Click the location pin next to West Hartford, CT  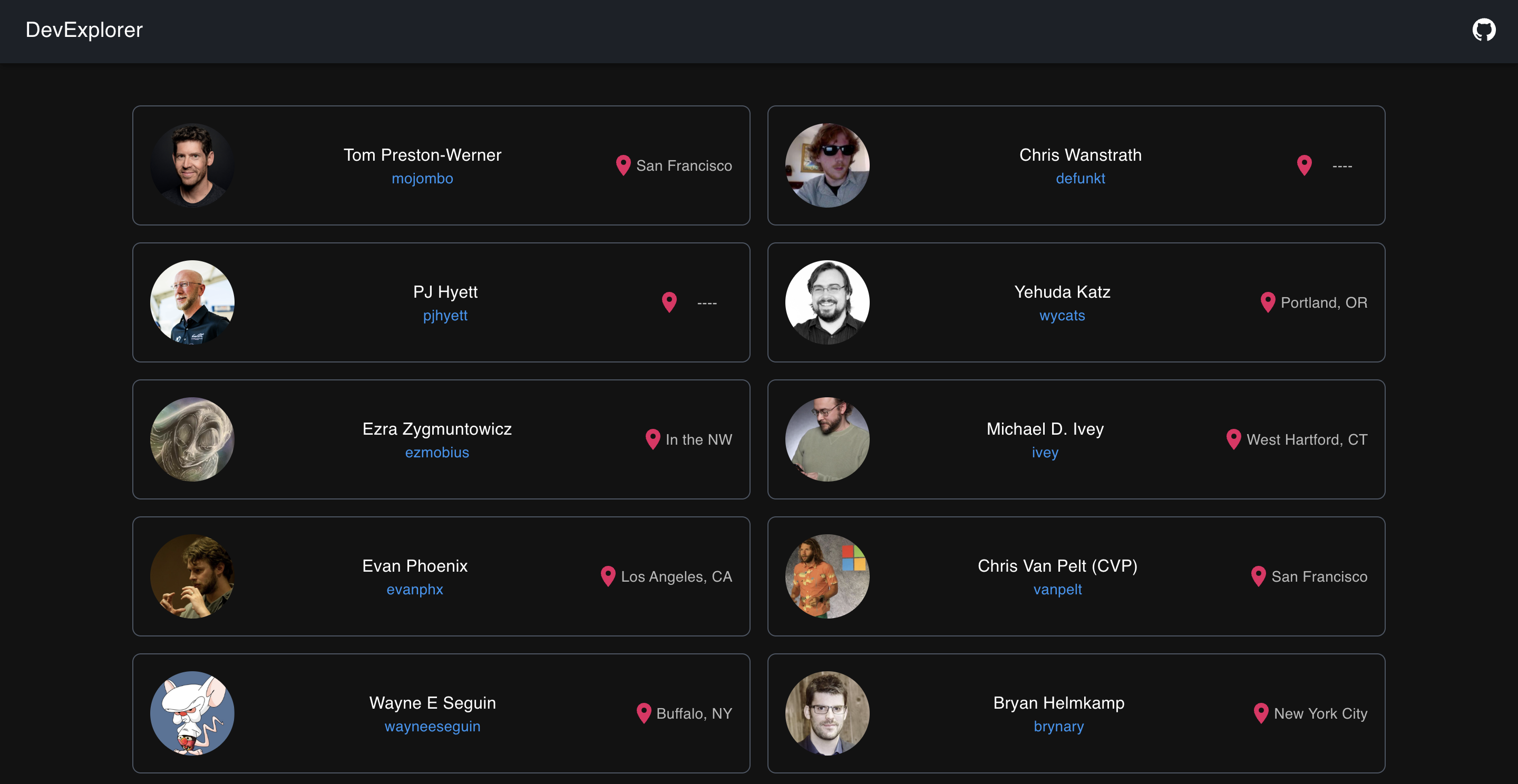click(1233, 439)
